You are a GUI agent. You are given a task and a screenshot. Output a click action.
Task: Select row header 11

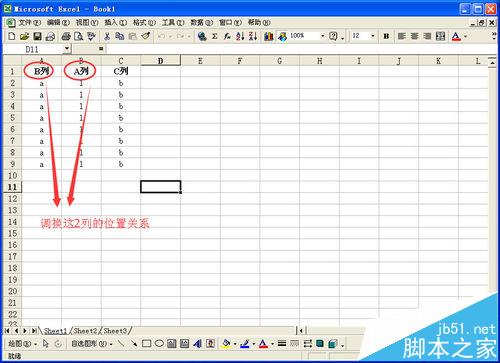pos(12,187)
